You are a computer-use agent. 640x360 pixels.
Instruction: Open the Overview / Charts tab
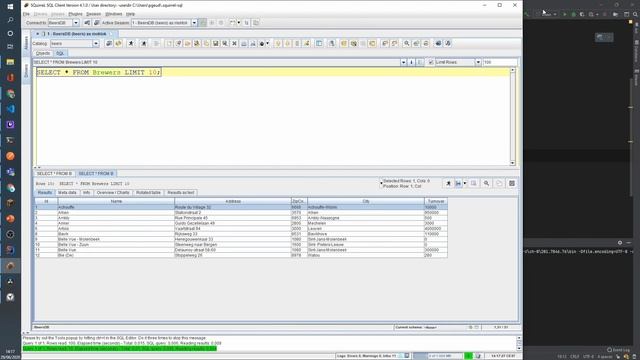point(113,193)
